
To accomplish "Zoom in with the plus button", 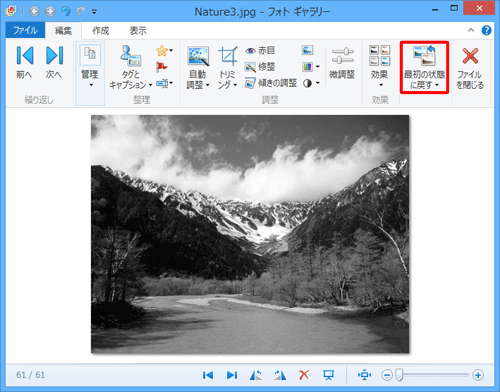I will pyautogui.click(x=478, y=375).
